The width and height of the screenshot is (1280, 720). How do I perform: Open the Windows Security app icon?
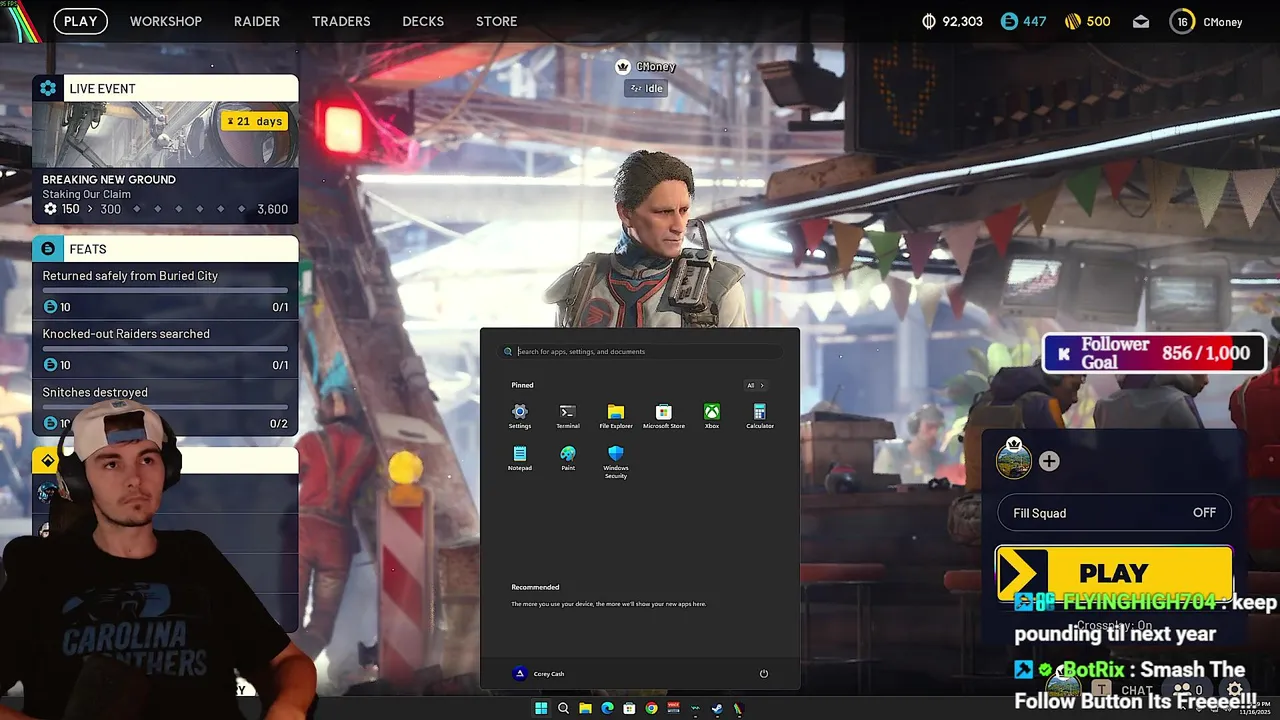pos(616,461)
